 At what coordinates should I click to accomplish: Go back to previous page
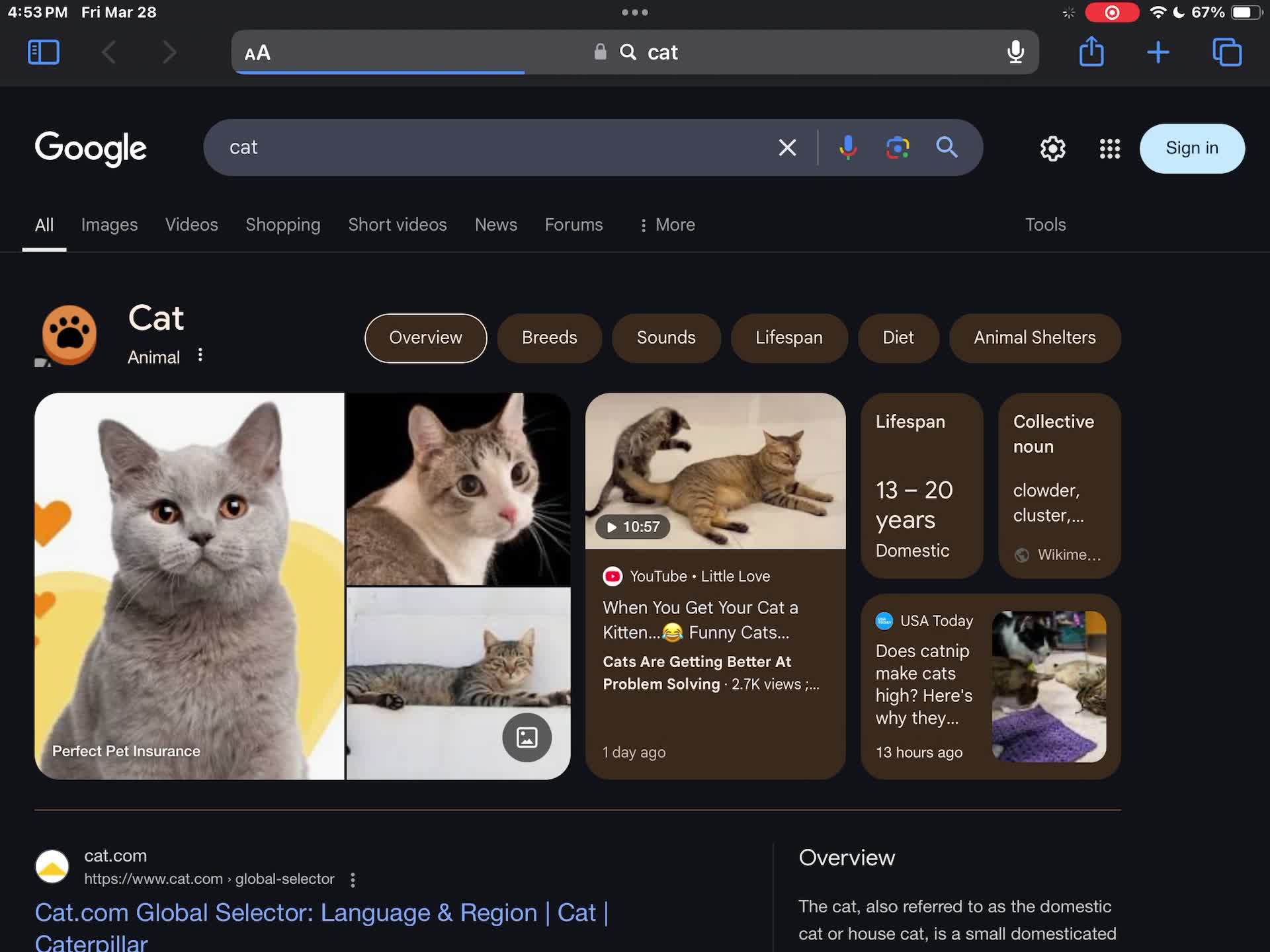click(x=109, y=52)
